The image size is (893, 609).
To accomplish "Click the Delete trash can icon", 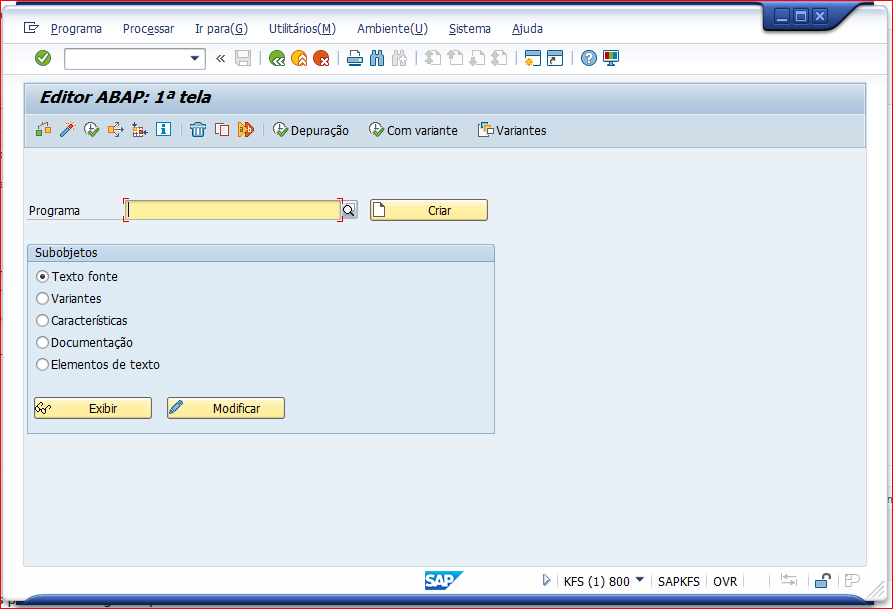I will tap(198, 130).
